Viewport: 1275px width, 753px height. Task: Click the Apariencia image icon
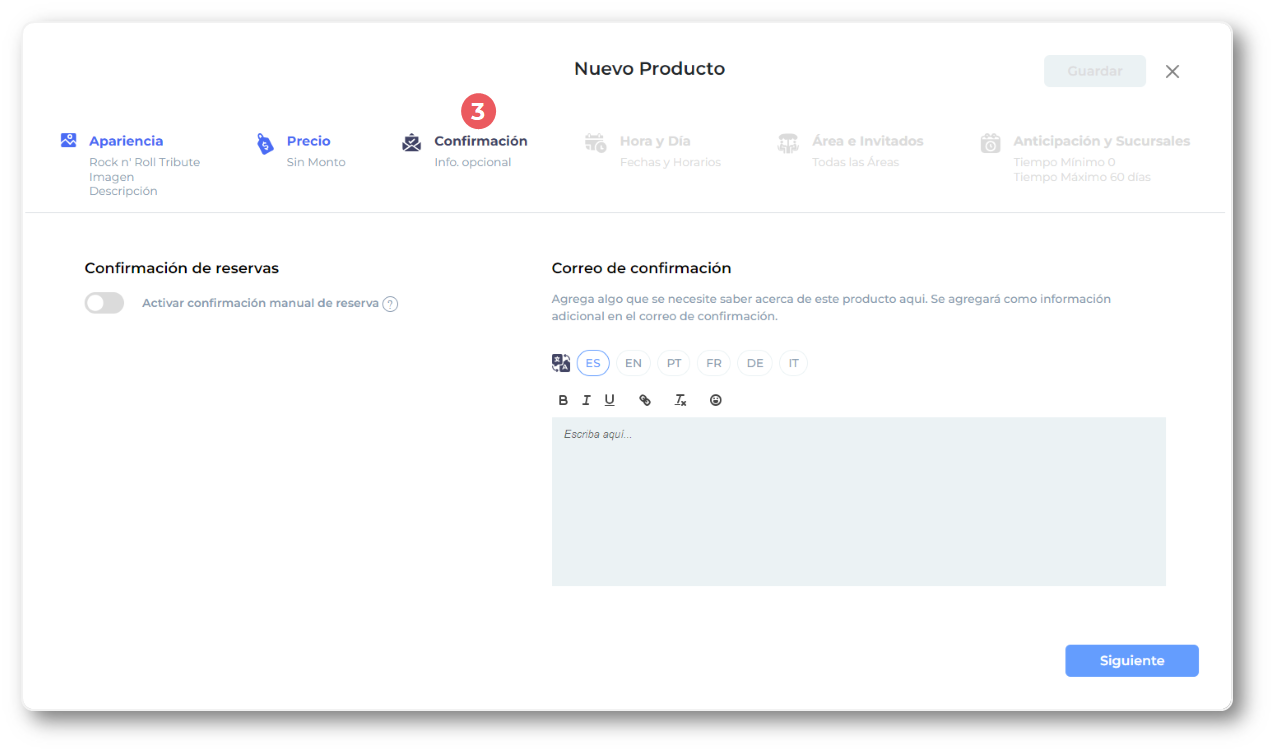tap(68, 140)
